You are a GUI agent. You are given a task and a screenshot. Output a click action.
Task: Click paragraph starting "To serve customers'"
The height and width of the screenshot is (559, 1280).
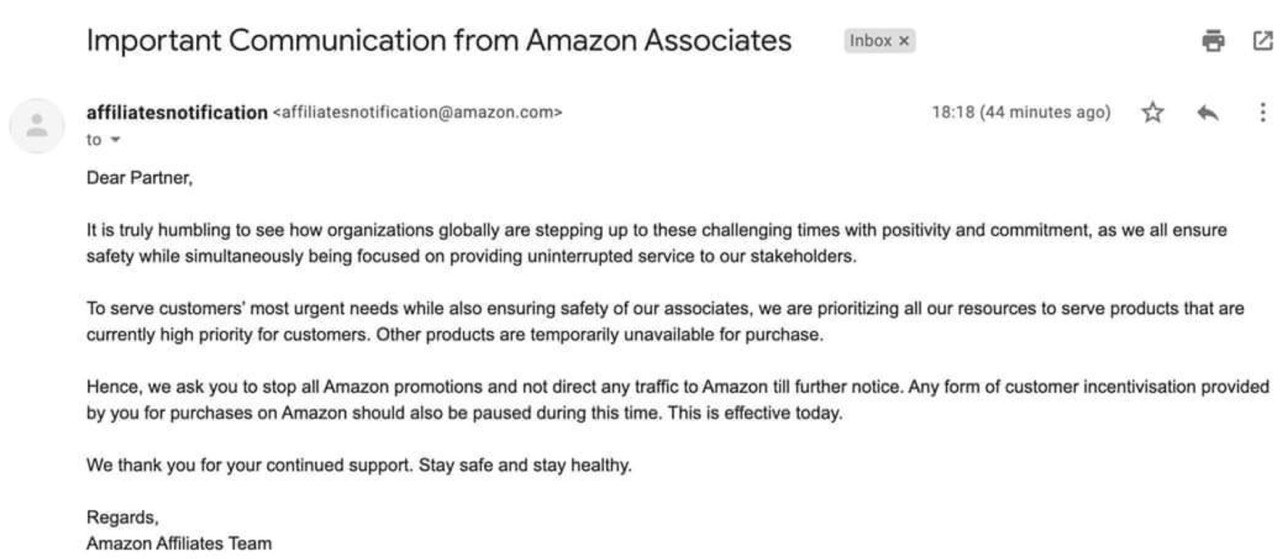(666, 322)
